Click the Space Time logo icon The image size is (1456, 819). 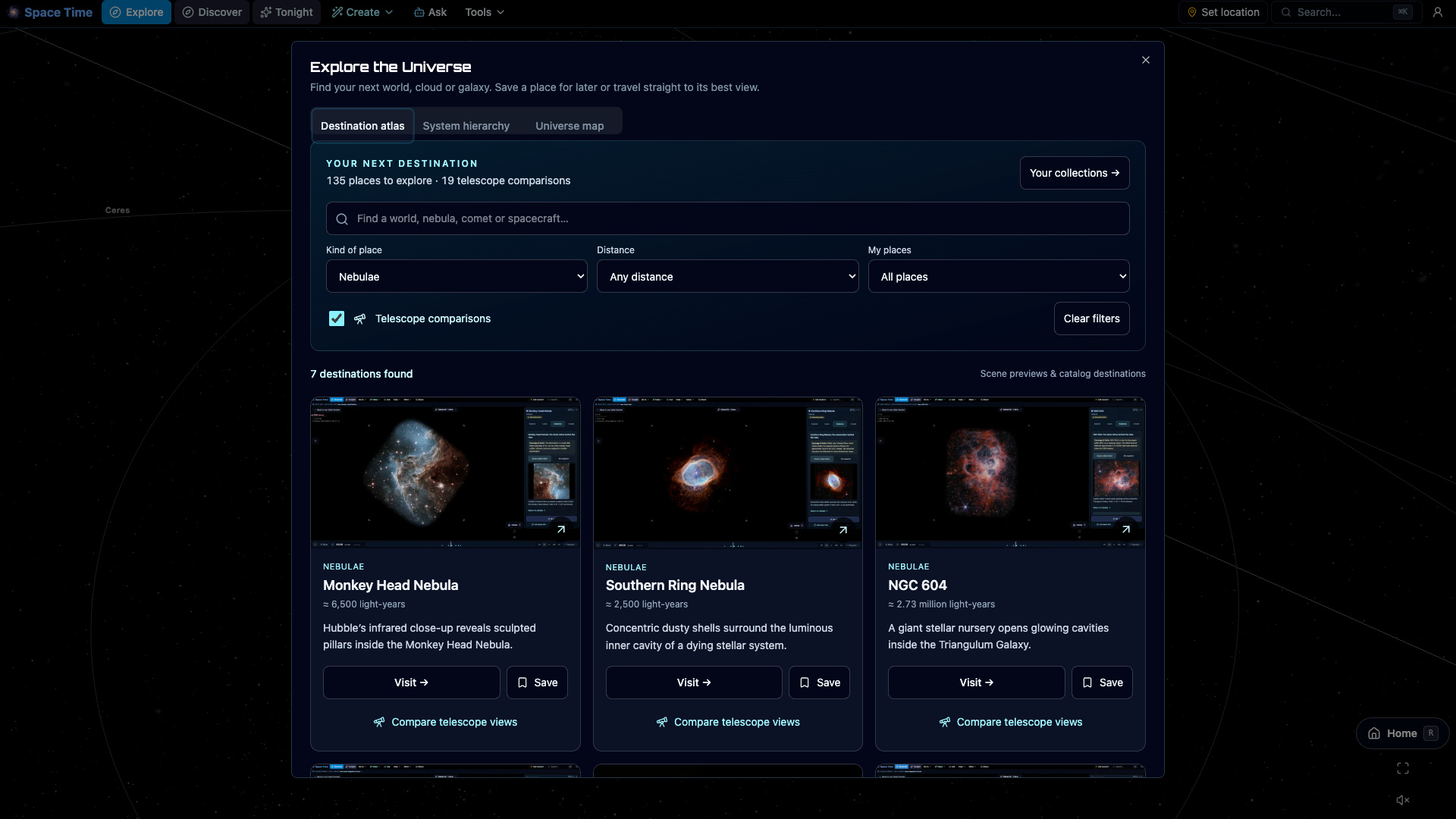pyautogui.click(x=13, y=12)
